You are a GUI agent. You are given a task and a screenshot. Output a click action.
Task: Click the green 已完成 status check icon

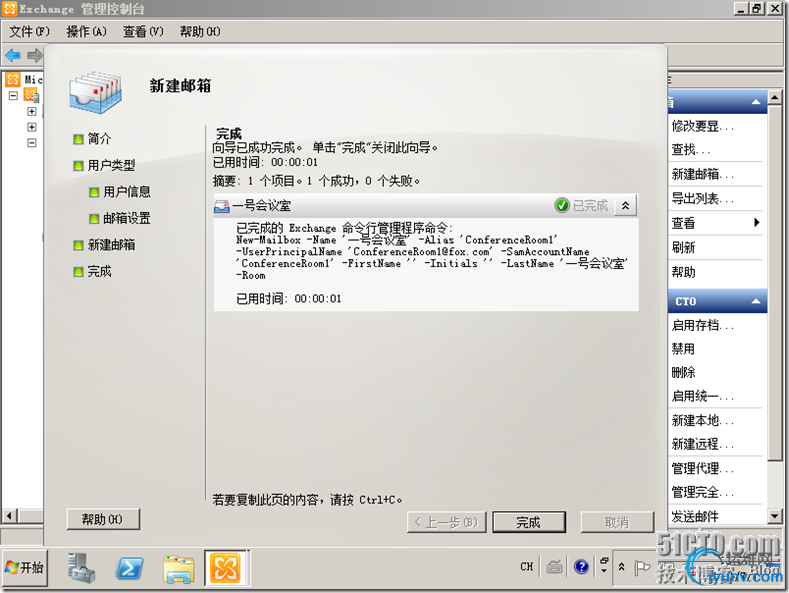pyautogui.click(x=562, y=205)
